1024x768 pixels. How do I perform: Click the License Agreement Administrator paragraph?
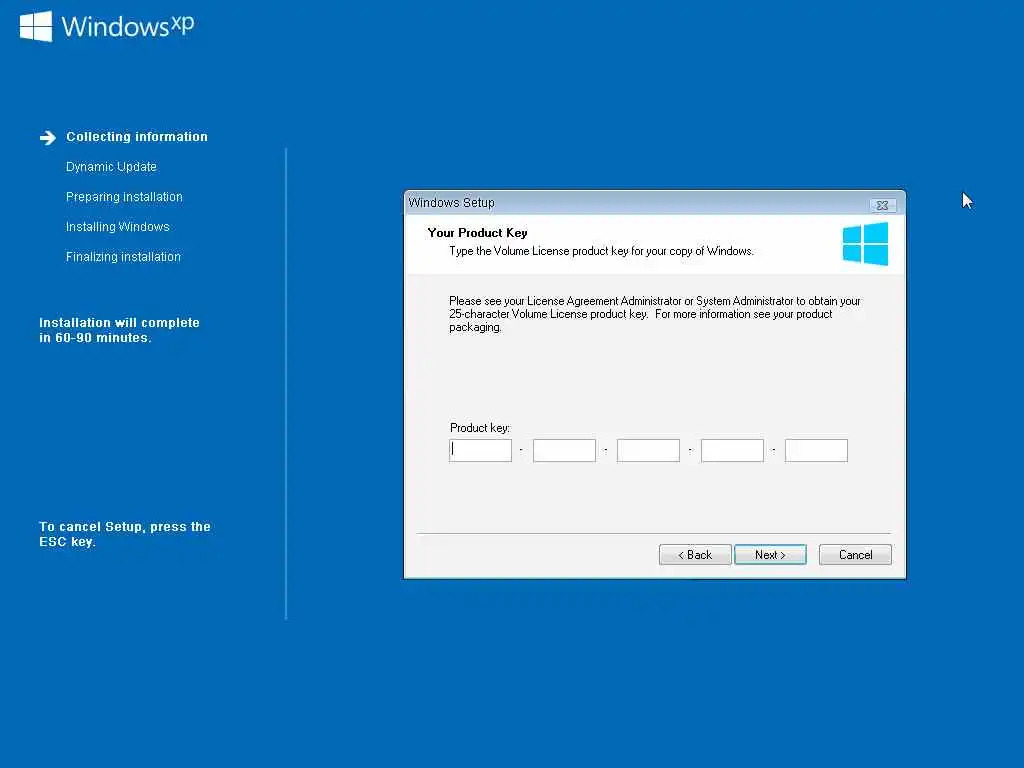point(655,314)
